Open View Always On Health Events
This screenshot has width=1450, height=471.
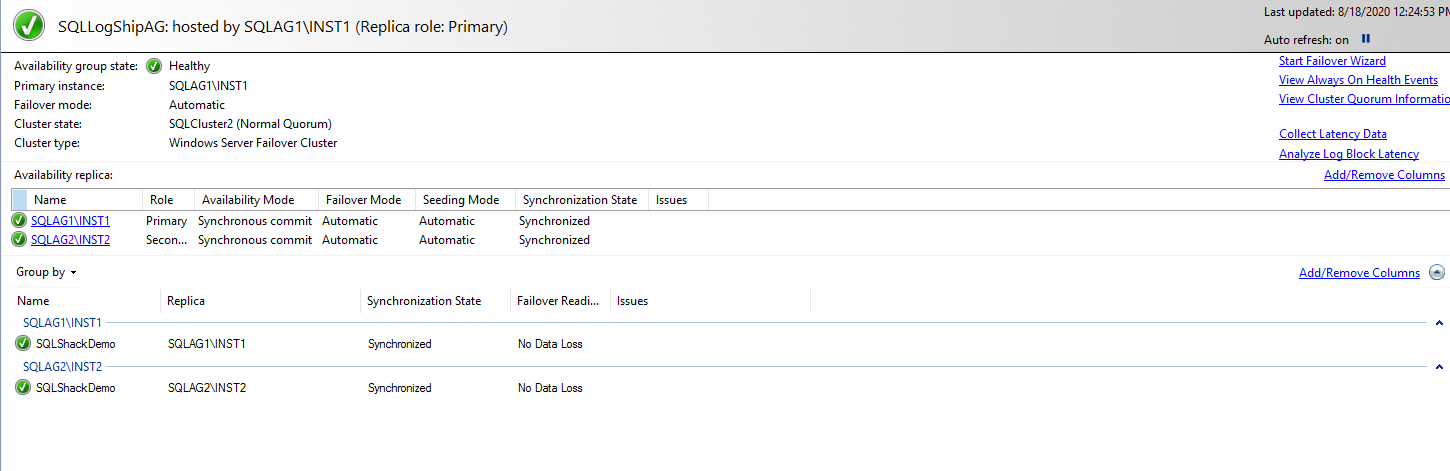(x=1358, y=80)
